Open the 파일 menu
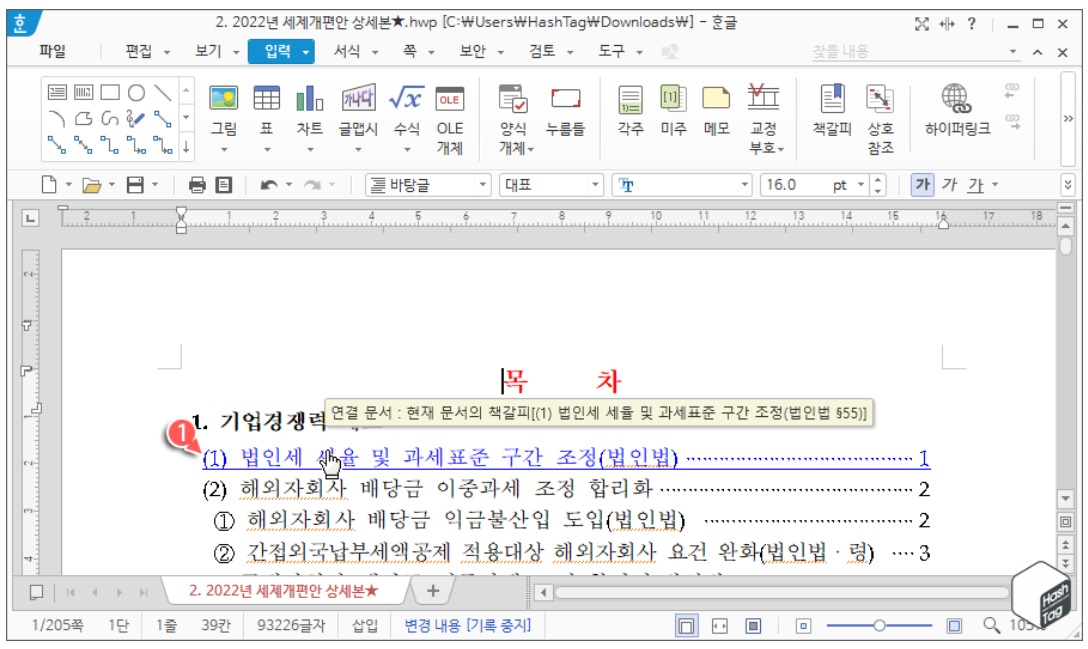 point(52,51)
